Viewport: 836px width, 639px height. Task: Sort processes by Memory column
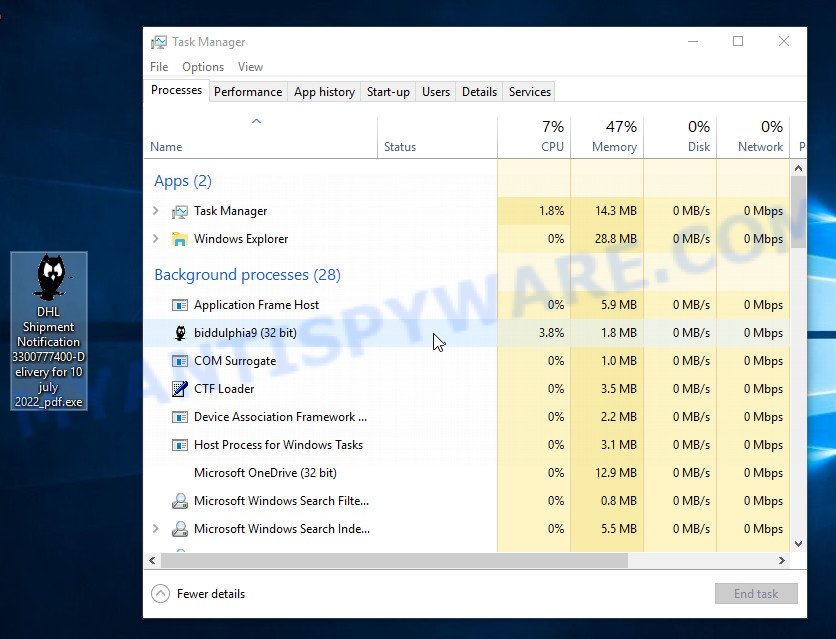607,137
